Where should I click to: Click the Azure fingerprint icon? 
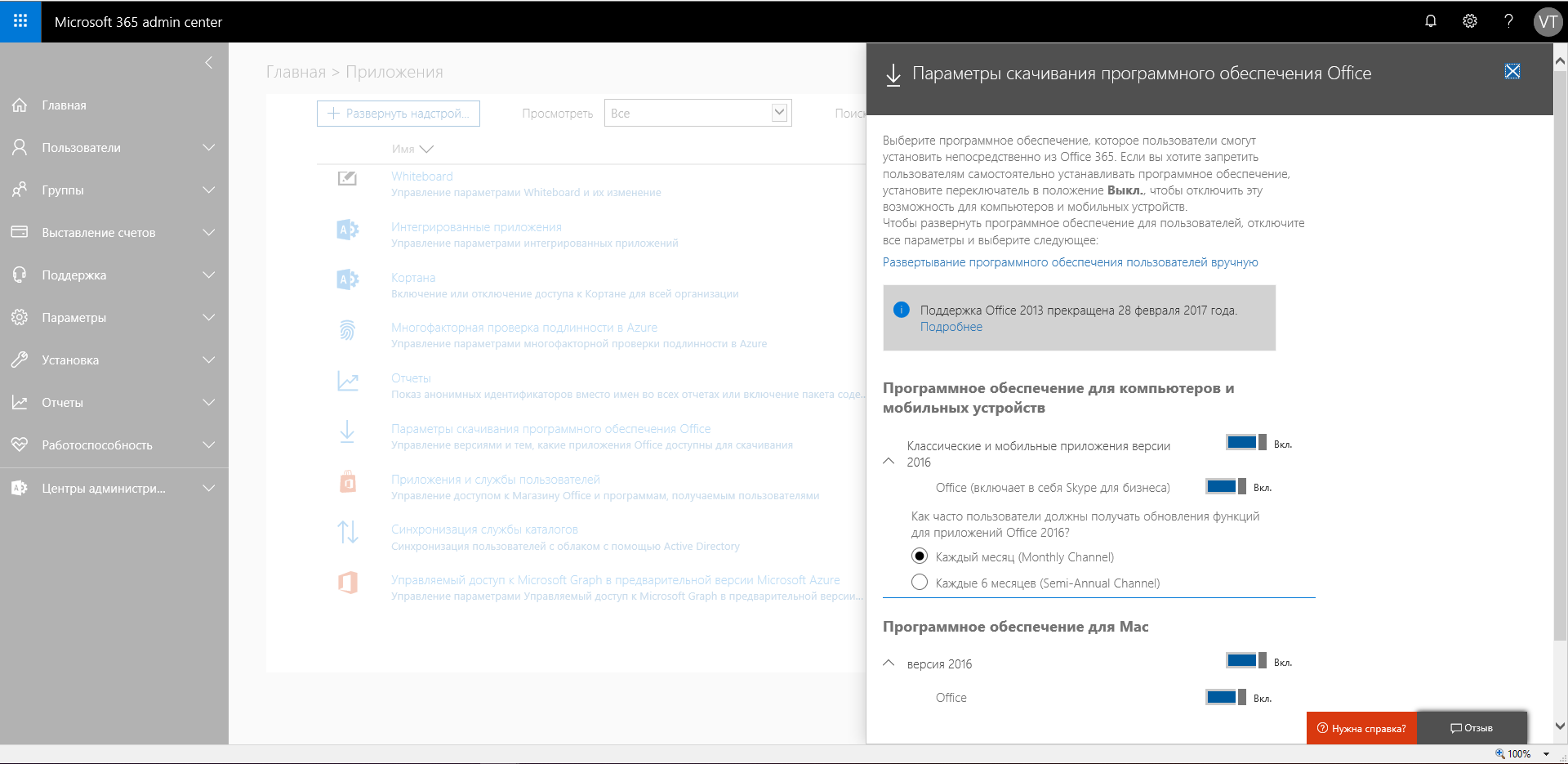(347, 330)
